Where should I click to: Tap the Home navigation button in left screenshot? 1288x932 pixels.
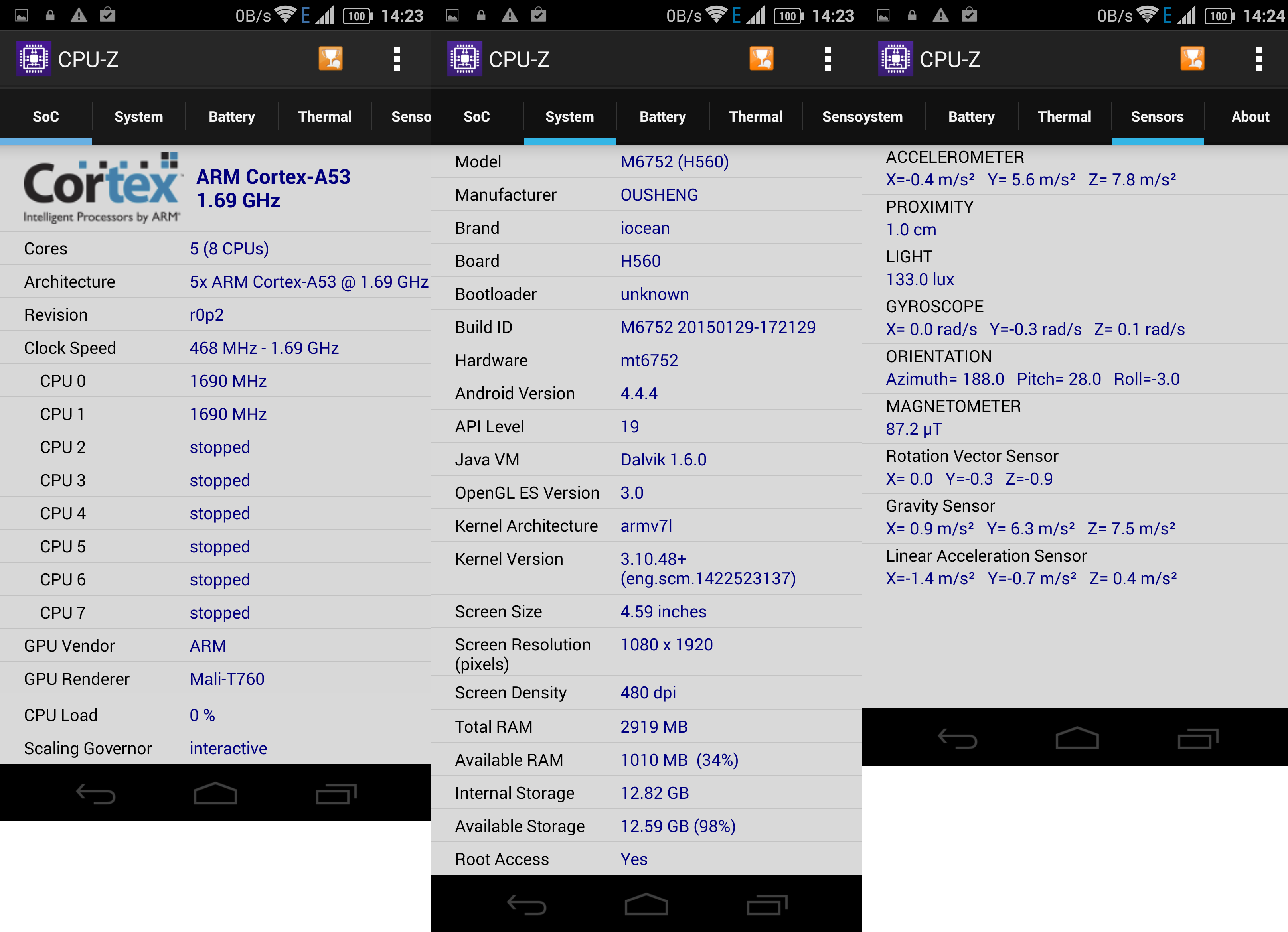click(215, 794)
